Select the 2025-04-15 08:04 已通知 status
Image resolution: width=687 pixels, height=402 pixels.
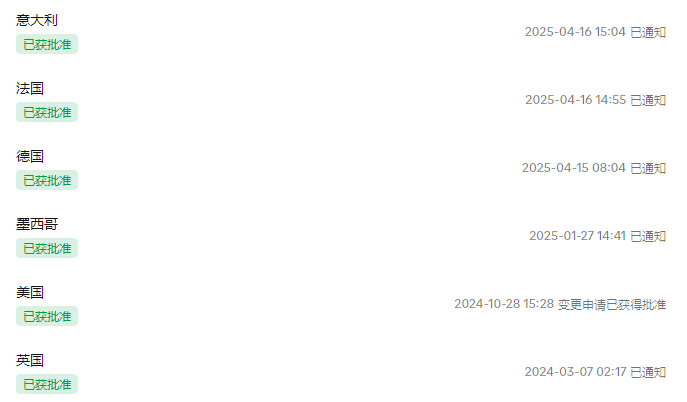[x=594, y=168]
